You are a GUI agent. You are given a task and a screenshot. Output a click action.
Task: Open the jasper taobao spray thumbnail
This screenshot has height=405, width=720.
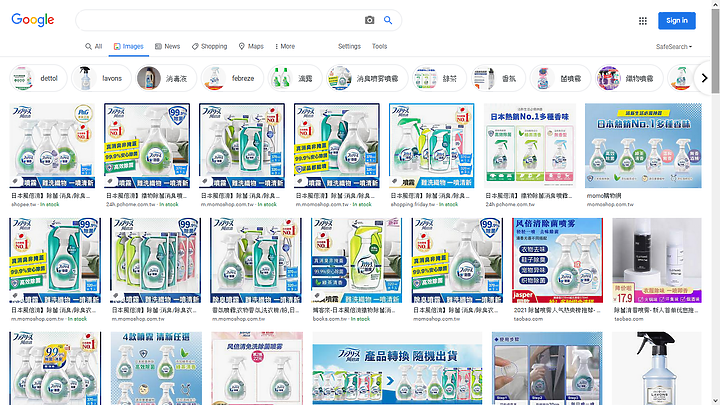557,260
